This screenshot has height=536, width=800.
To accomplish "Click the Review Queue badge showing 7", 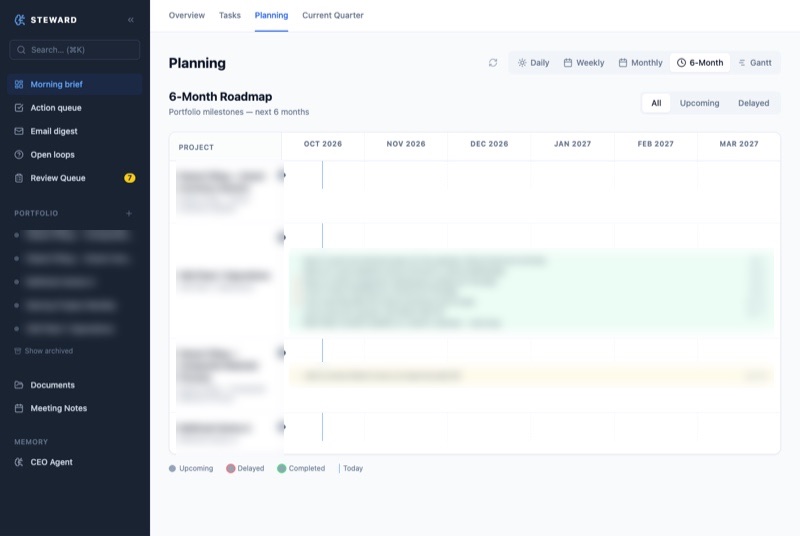I will [130, 178].
